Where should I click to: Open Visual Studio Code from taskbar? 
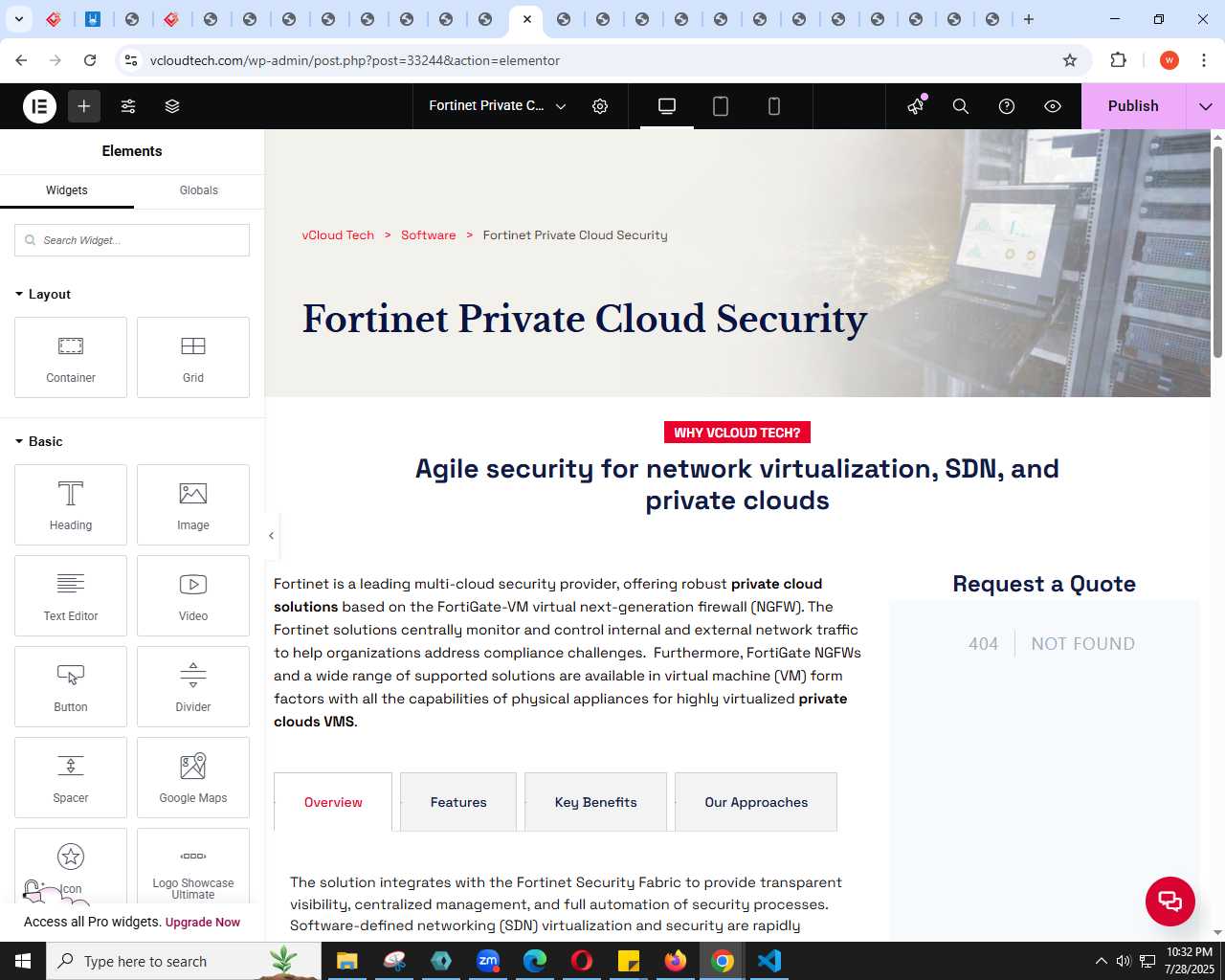click(769, 961)
